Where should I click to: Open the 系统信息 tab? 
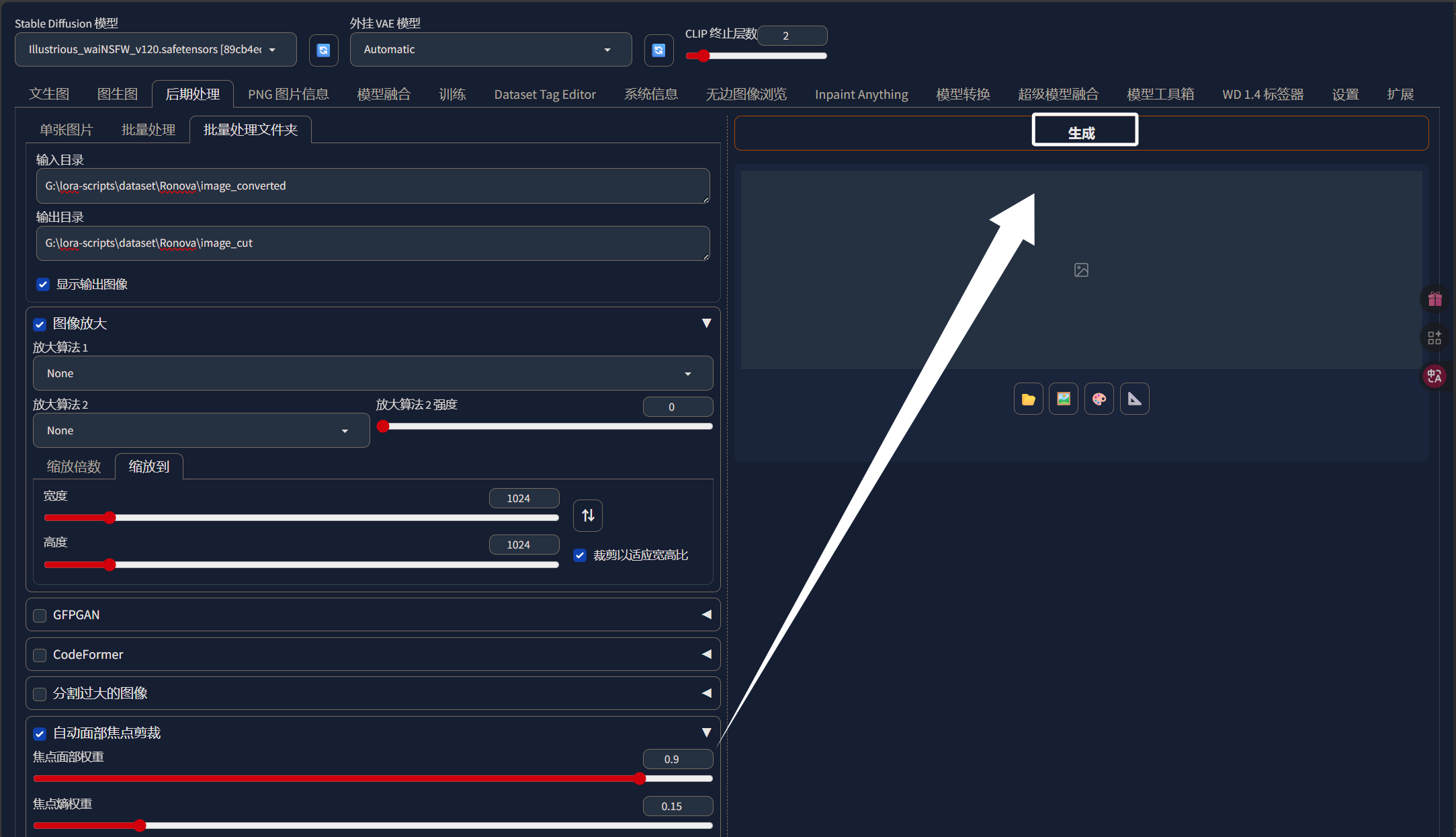pyautogui.click(x=651, y=94)
